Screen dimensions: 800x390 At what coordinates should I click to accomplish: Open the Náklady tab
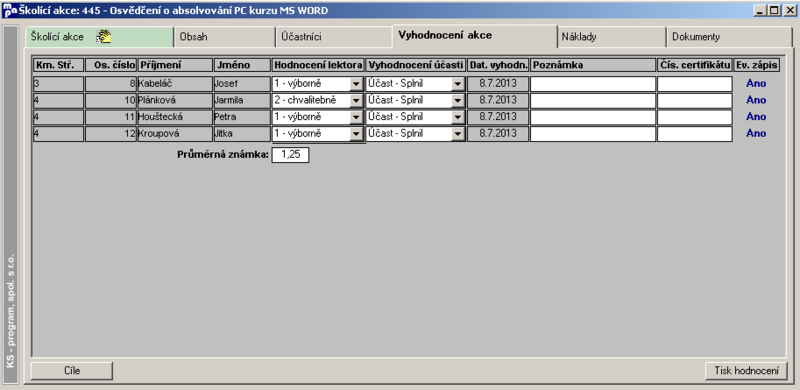click(611, 37)
